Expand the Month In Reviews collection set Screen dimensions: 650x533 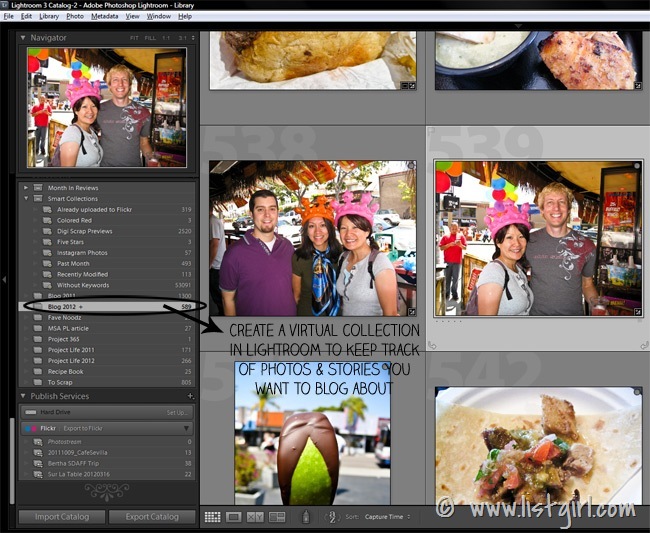point(25,188)
